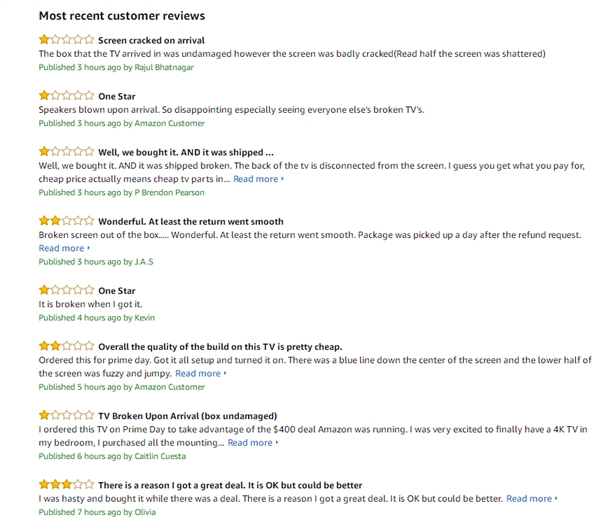Click star rating on Kevin's 'One Star' review
Screen dimensions: 600x526
pos(66,291)
